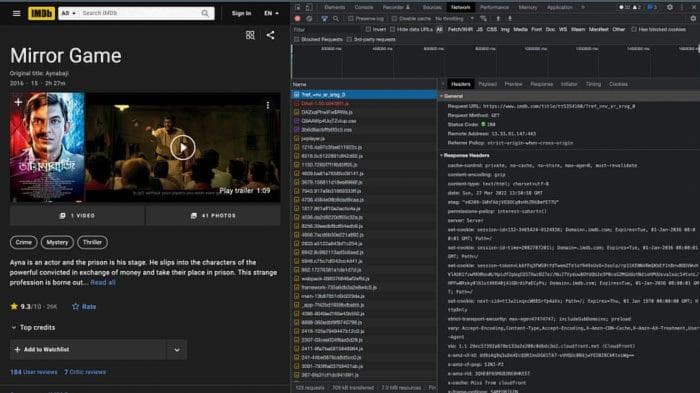Filter requests by CSS type
The width and height of the screenshot is (700, 393).
click(x=492, y=29)
